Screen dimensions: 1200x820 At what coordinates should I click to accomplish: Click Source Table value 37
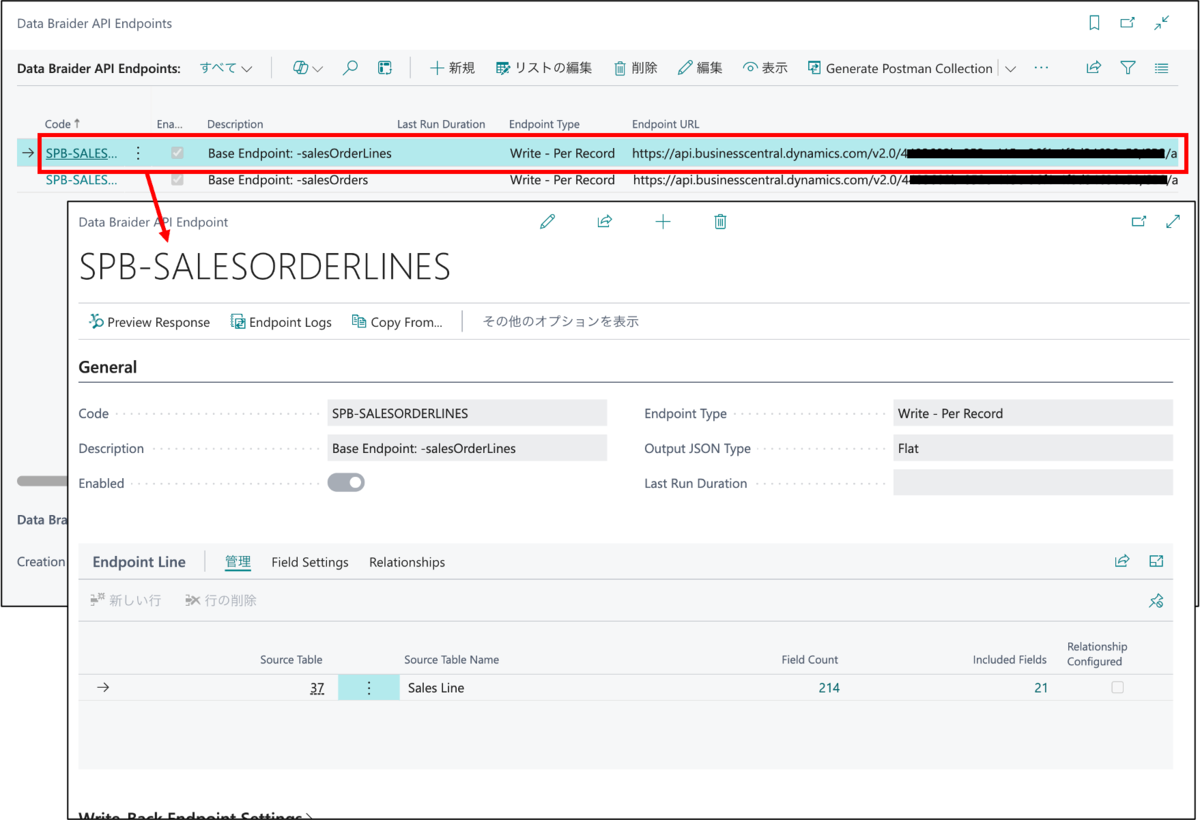(x=317, y=688)
